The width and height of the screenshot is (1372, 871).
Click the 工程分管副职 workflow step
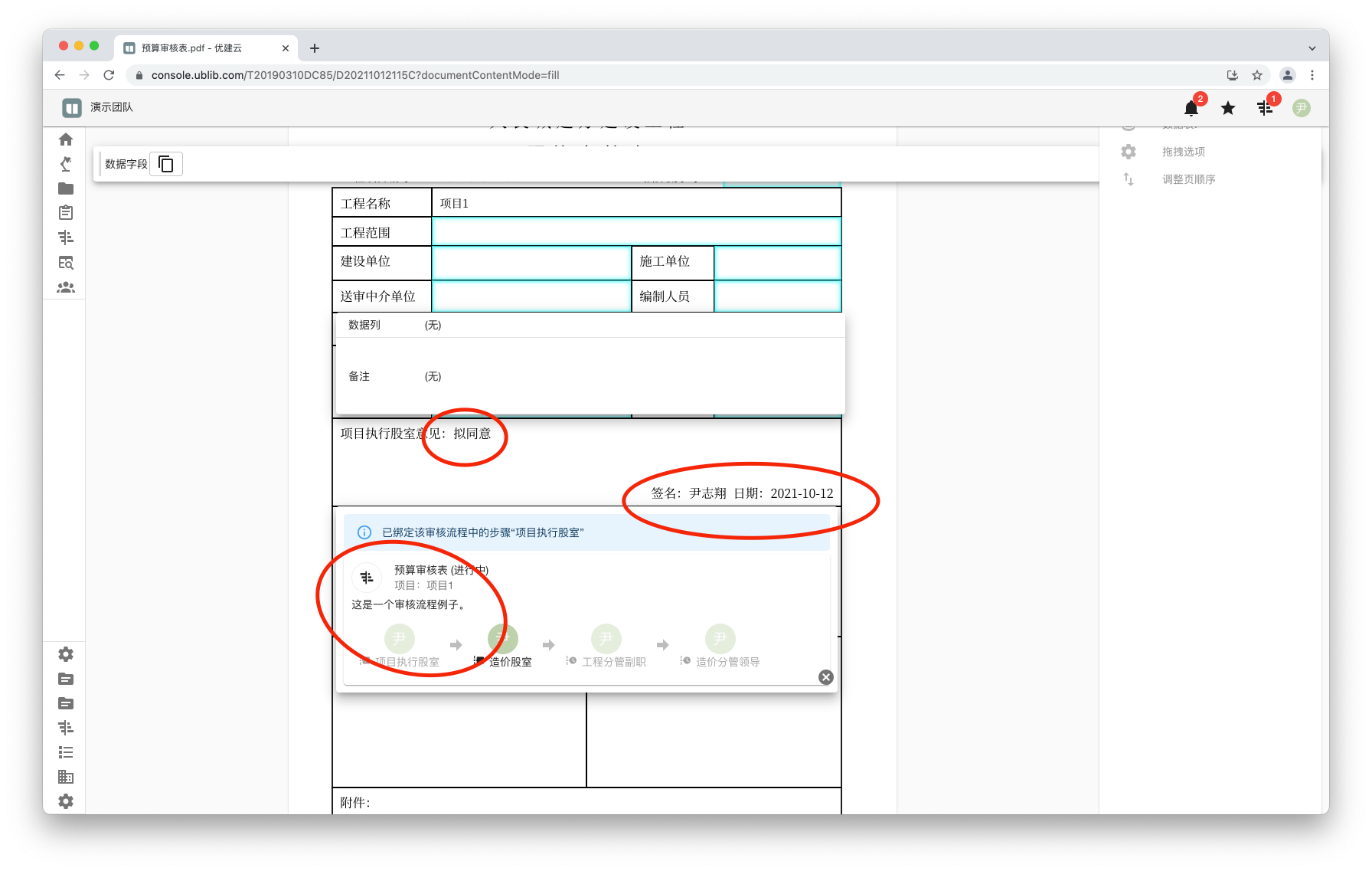coord(606,646)
